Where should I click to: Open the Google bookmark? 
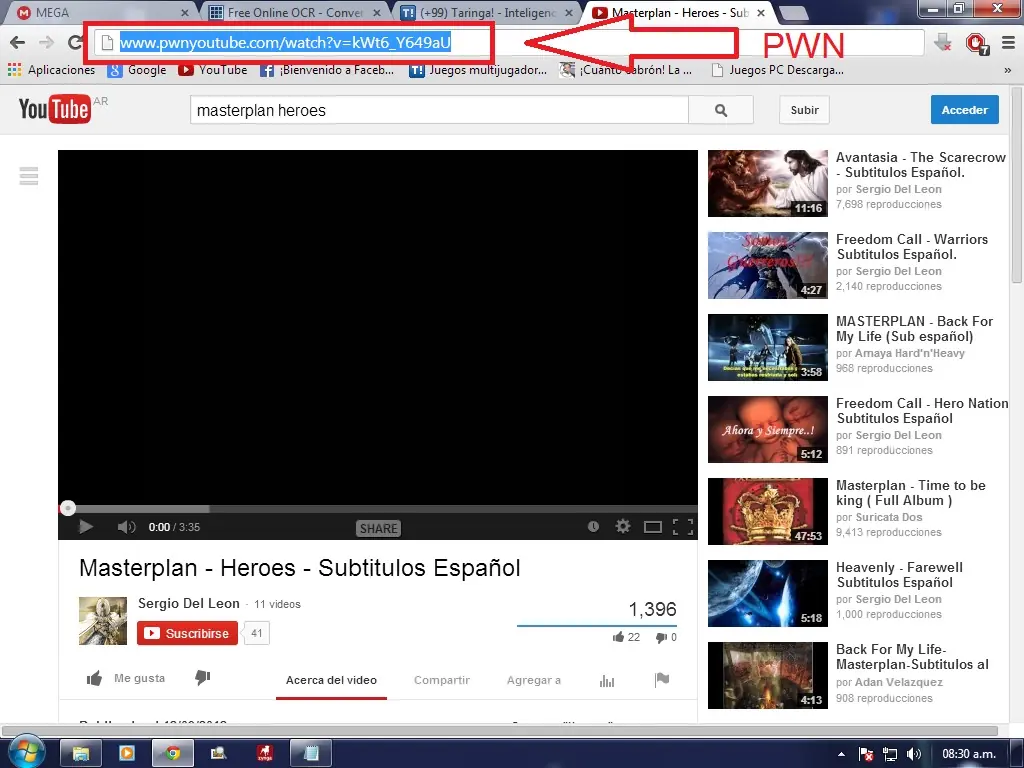click(137, 70)
